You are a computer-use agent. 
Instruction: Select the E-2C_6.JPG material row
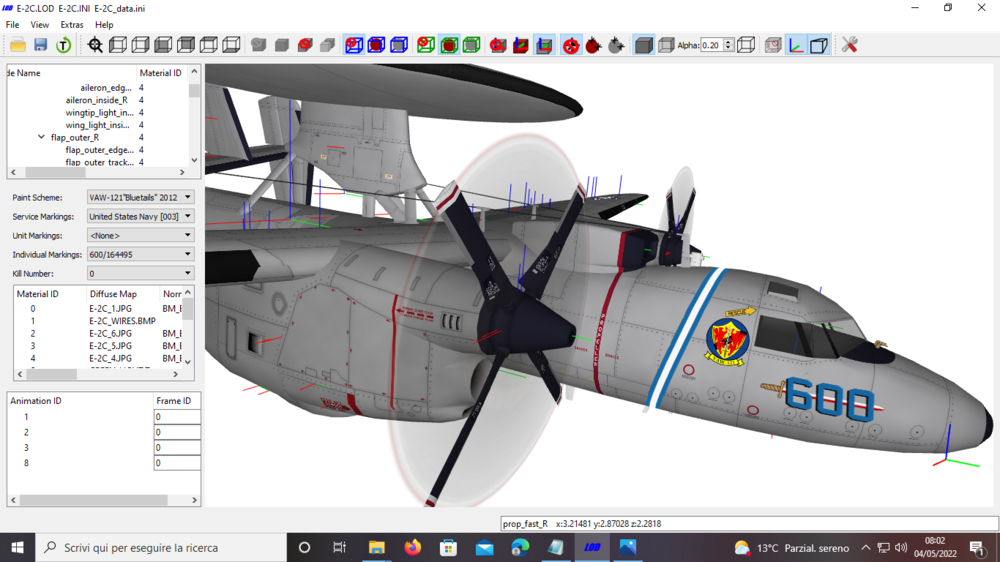[x=110, y=333]
